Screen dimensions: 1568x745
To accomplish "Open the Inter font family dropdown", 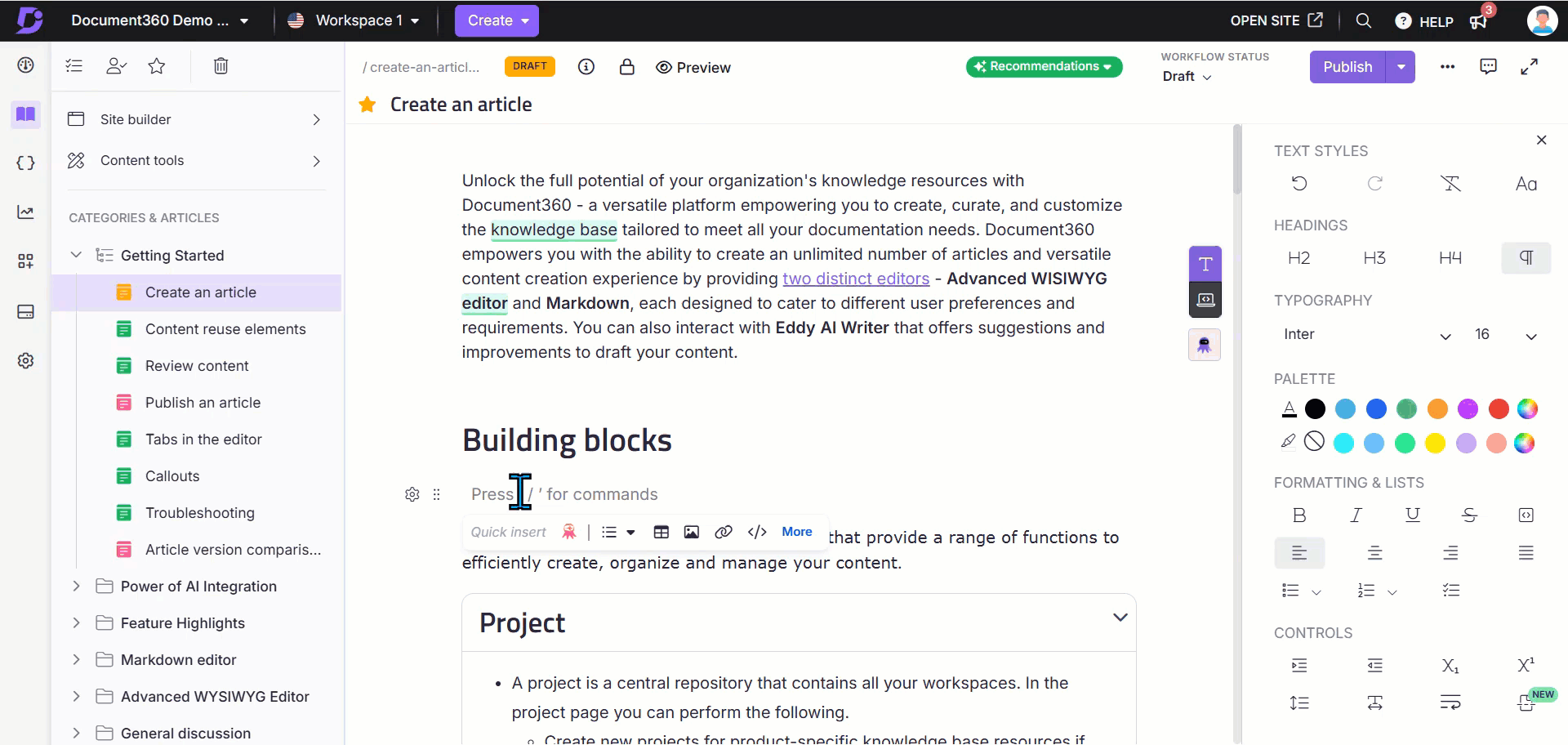I will coord(1366,335).
